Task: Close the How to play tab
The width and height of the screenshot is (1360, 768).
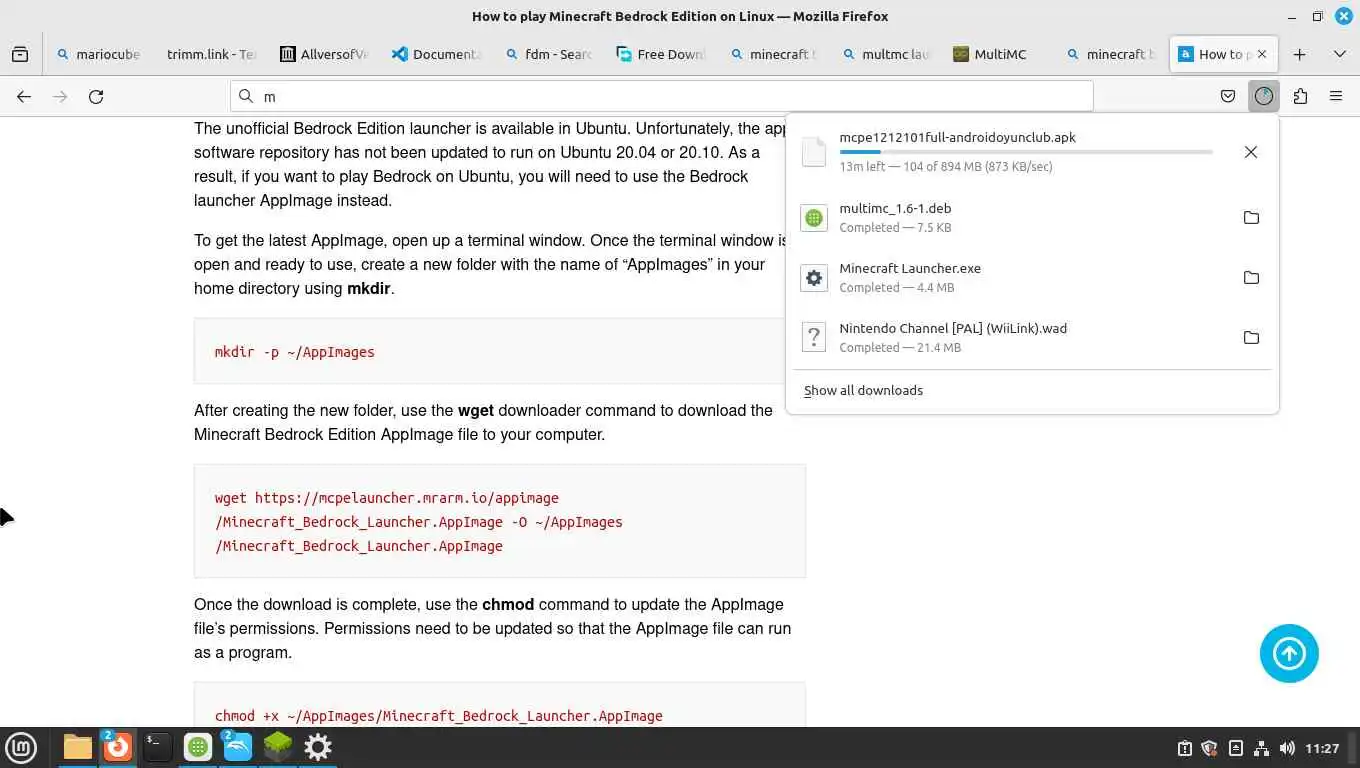Action: coord(1261,54)
